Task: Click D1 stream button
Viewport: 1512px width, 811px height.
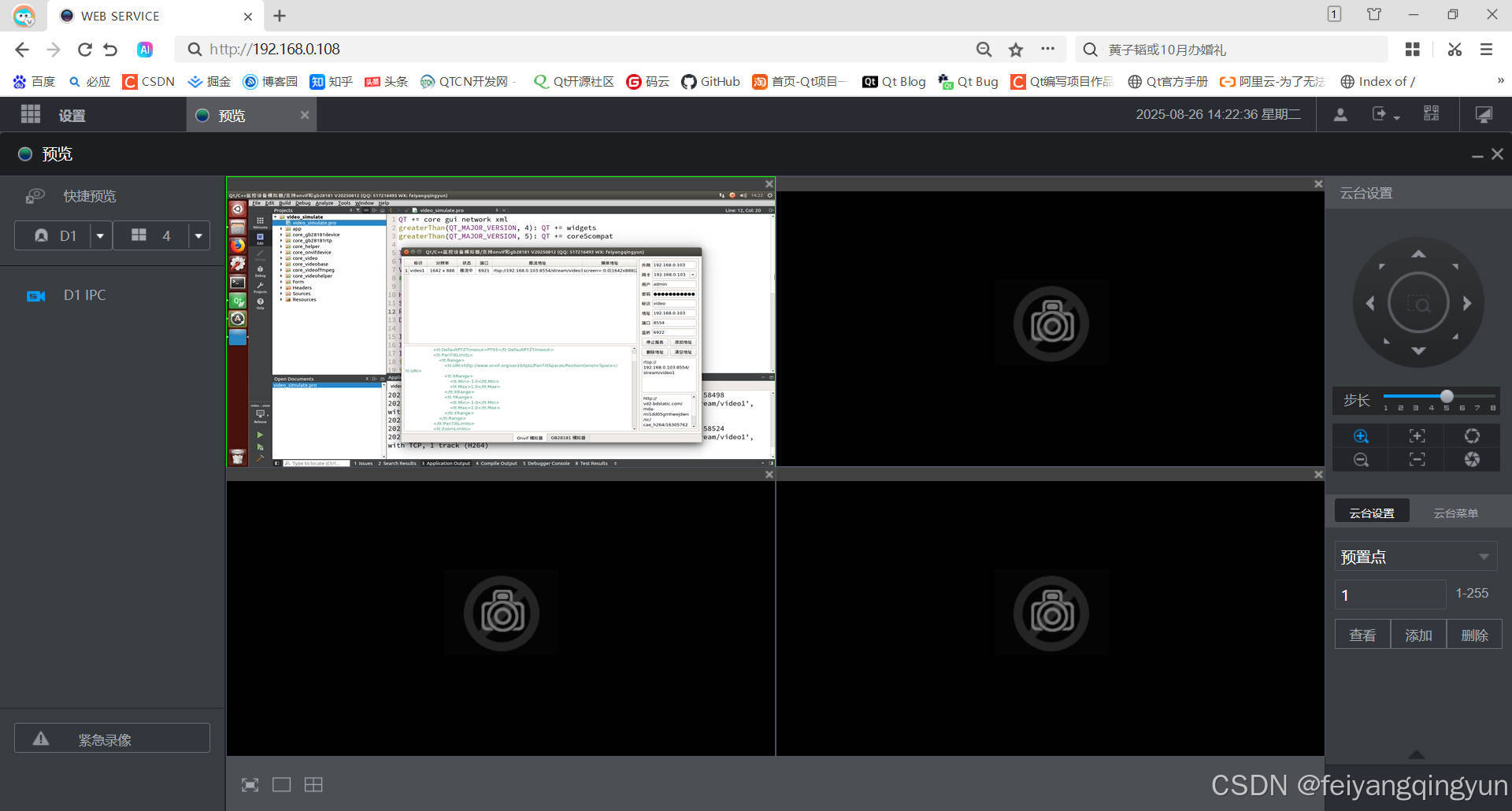Action: [x=53, y=235]
